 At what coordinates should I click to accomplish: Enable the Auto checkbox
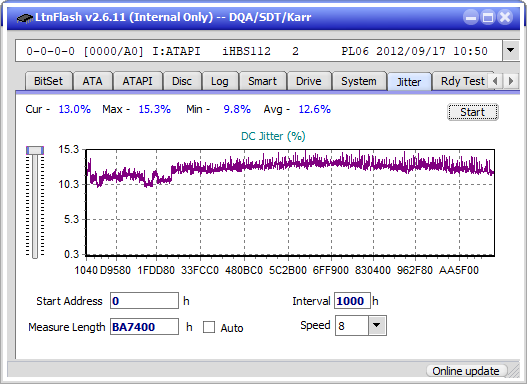point(209,327)
